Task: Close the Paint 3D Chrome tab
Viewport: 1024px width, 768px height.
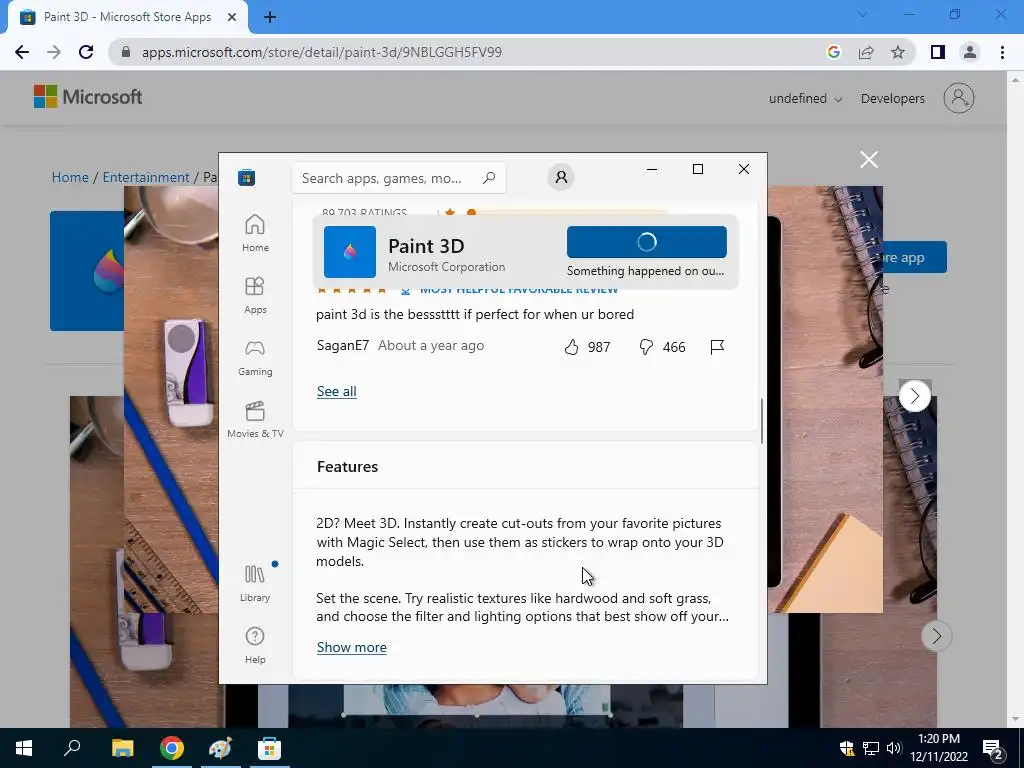Action: click(232, 18)
